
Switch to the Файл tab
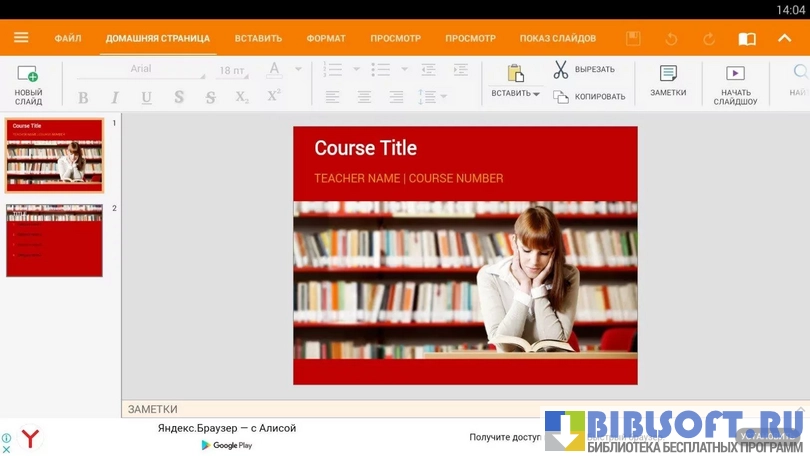(68, 38)
